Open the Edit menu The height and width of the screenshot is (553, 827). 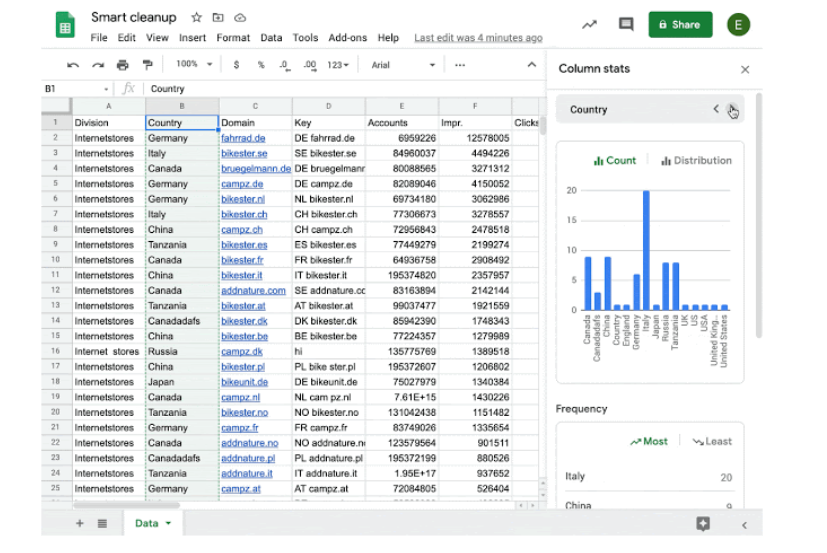point(126,37)
